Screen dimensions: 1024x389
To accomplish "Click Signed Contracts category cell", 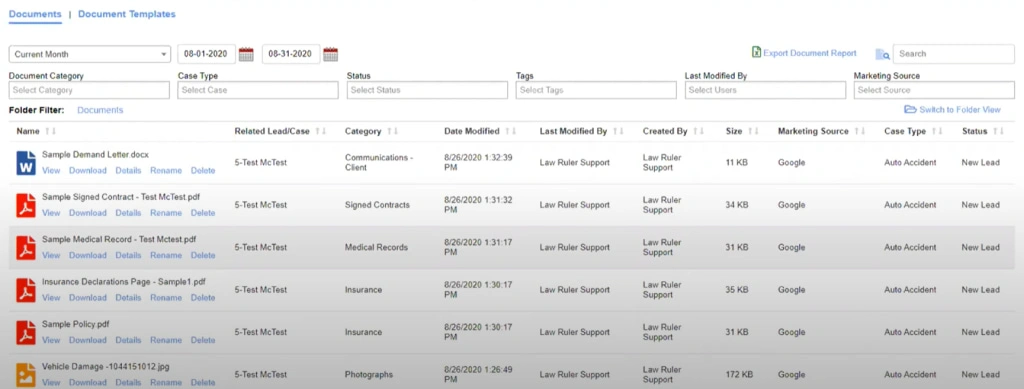I will point(377,205).
